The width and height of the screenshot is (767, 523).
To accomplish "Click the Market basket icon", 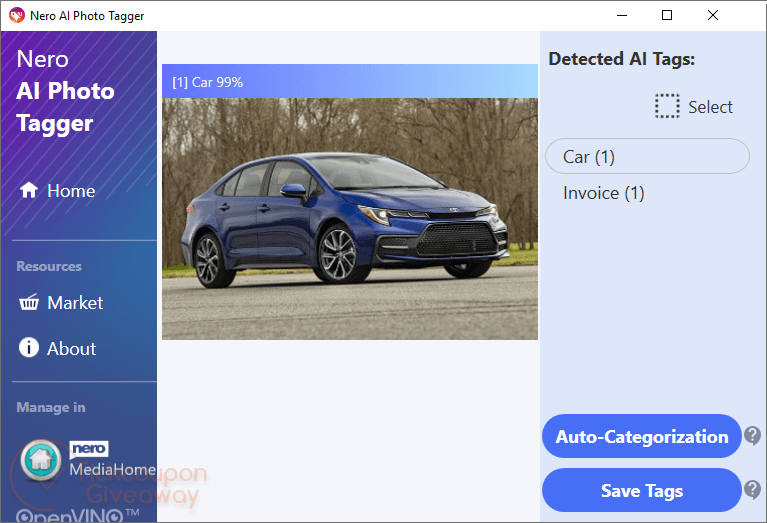I will pyautogui.click(x=29, y=302).
